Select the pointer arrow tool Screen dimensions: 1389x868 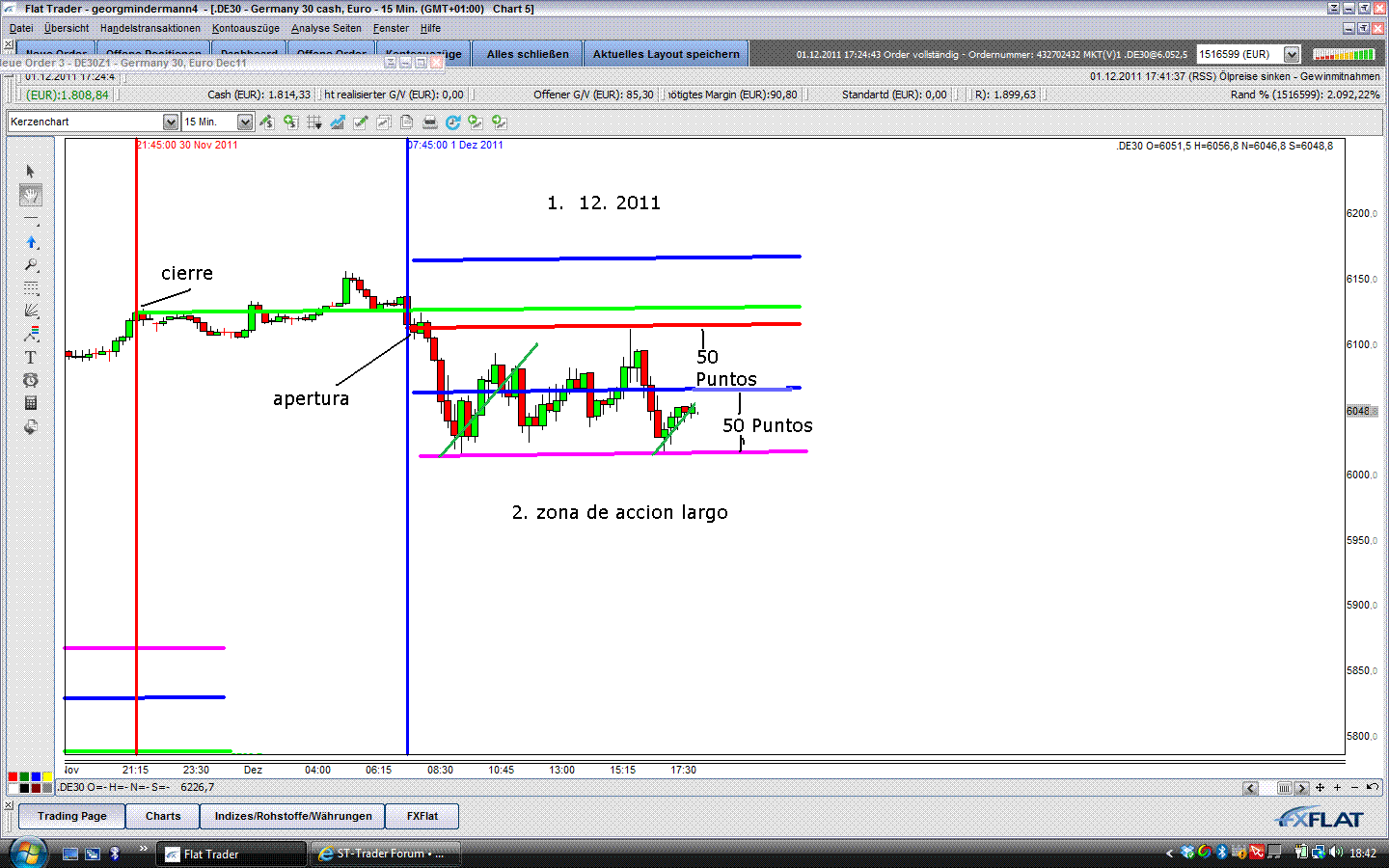30,171
